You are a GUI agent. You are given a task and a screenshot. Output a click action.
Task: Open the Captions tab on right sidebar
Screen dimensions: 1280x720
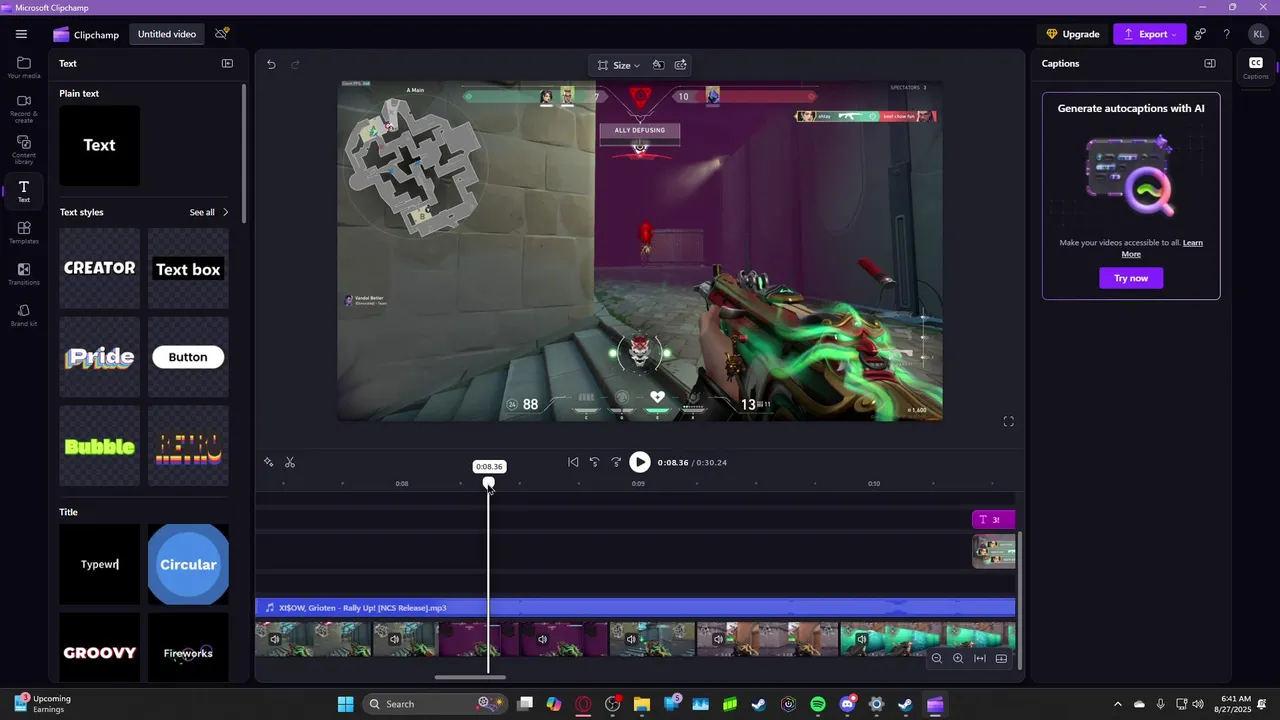coord(1256,68)
